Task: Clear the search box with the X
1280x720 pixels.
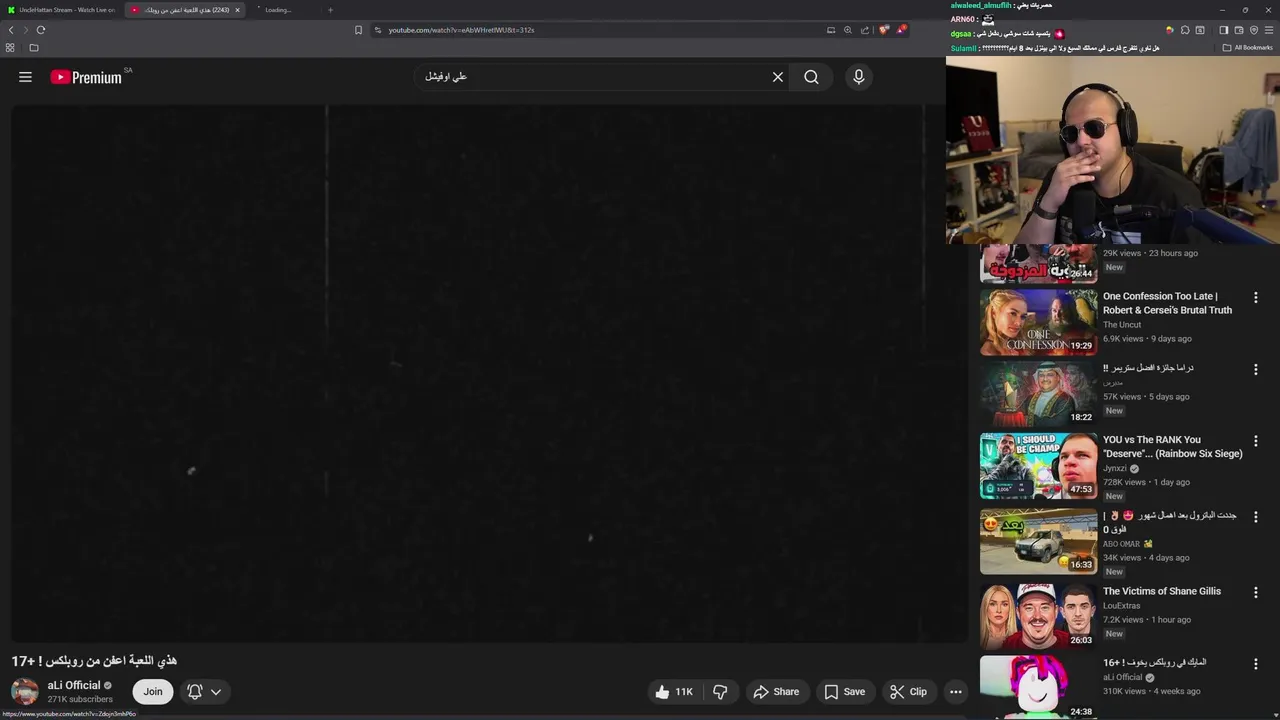Action: [778, 77]
